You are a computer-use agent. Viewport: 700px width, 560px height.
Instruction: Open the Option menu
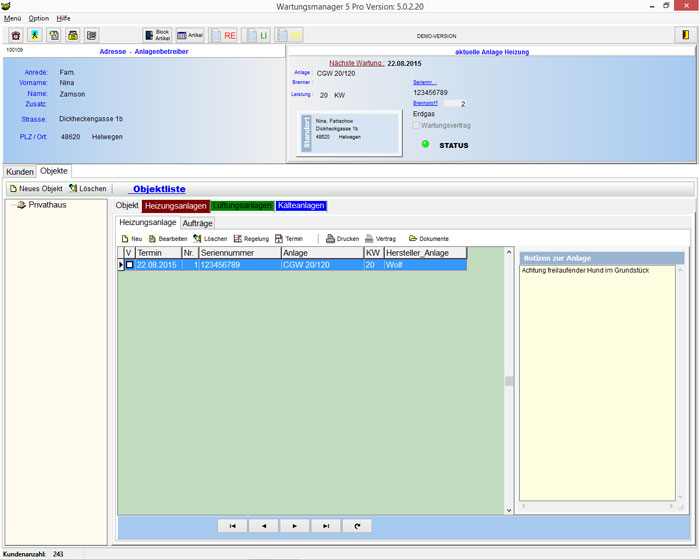pyautogui.click(x=39, y=18)
